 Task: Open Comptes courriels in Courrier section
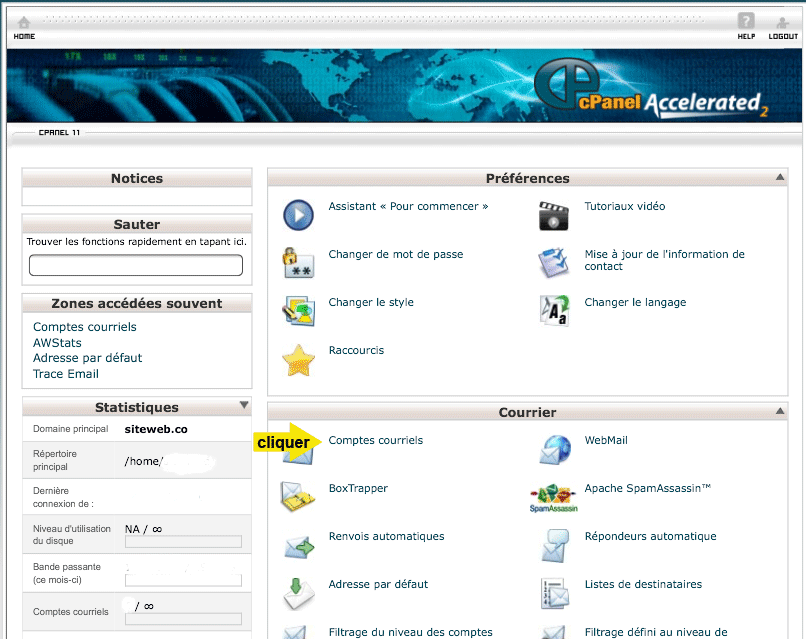tap(375, 440)
